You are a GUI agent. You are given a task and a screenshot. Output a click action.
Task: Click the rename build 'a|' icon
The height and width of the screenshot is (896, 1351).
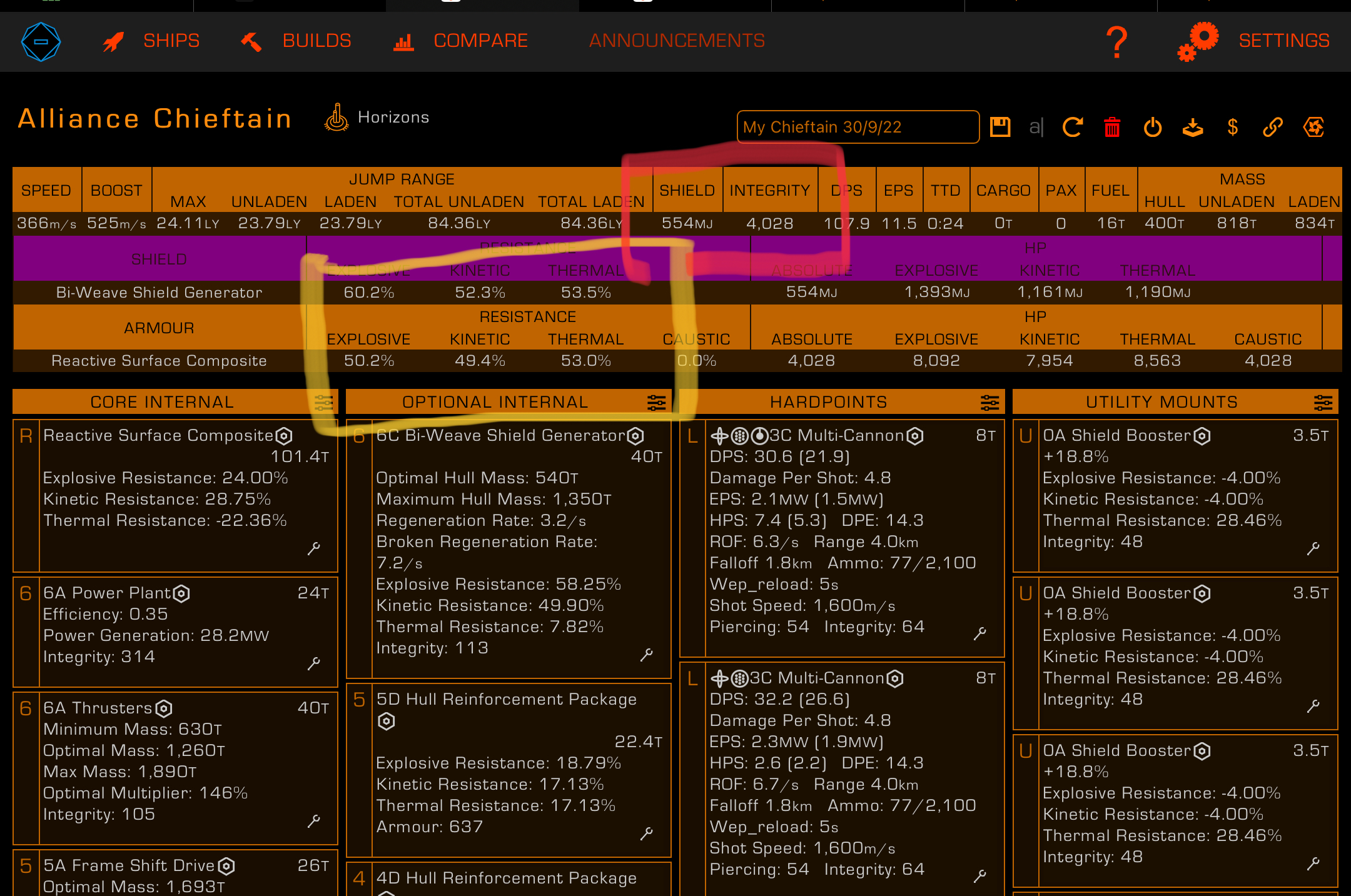(1036, 127)
